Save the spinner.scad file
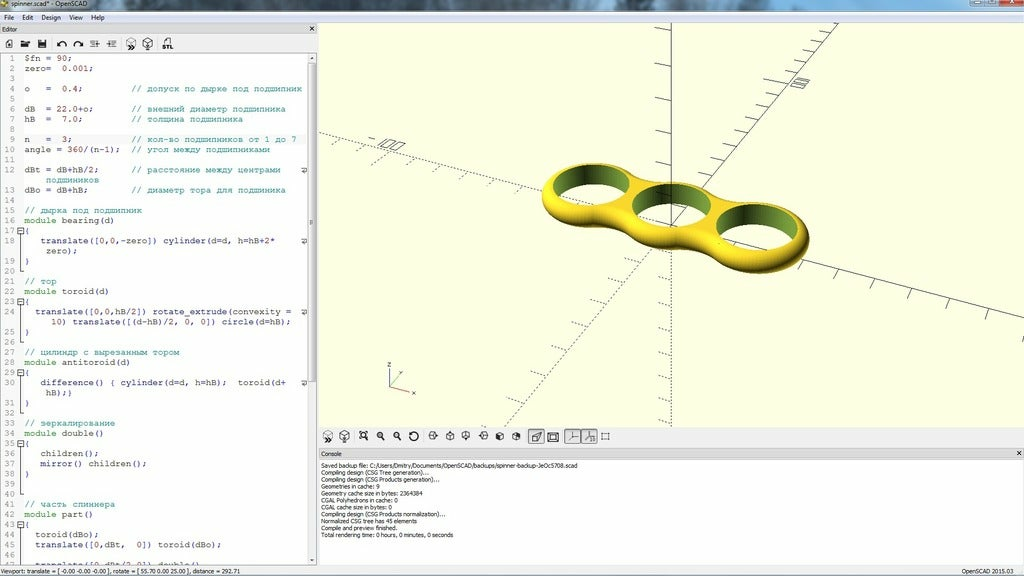Viewport: 1024px width, 576px height. click(44, 43)
